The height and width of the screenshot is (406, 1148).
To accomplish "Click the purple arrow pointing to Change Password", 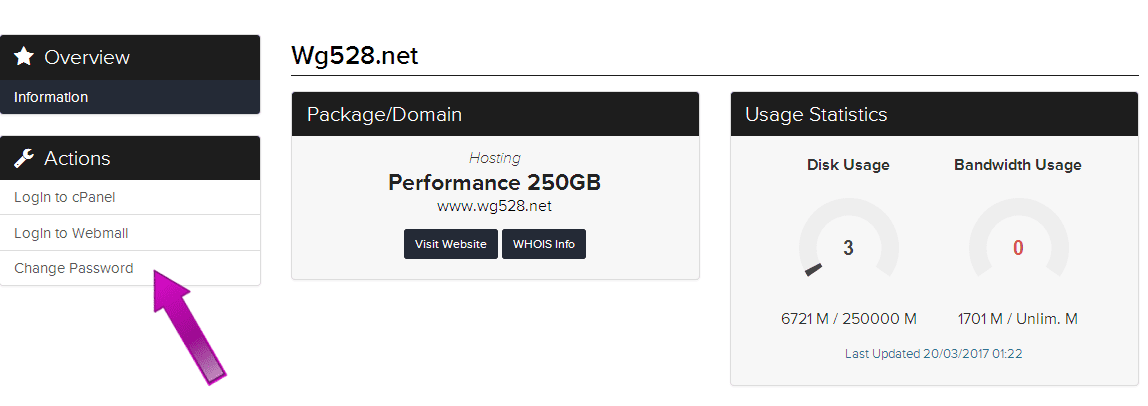I will click(188, 329).
